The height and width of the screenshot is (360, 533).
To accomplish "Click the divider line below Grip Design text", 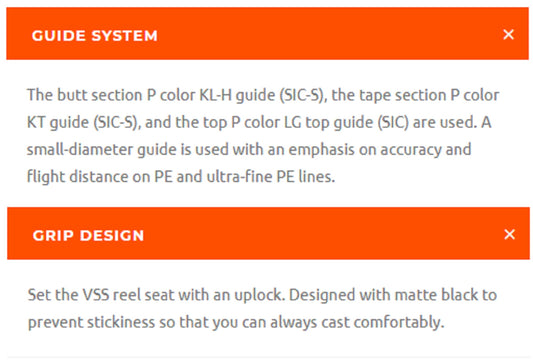I will (268, 357).
